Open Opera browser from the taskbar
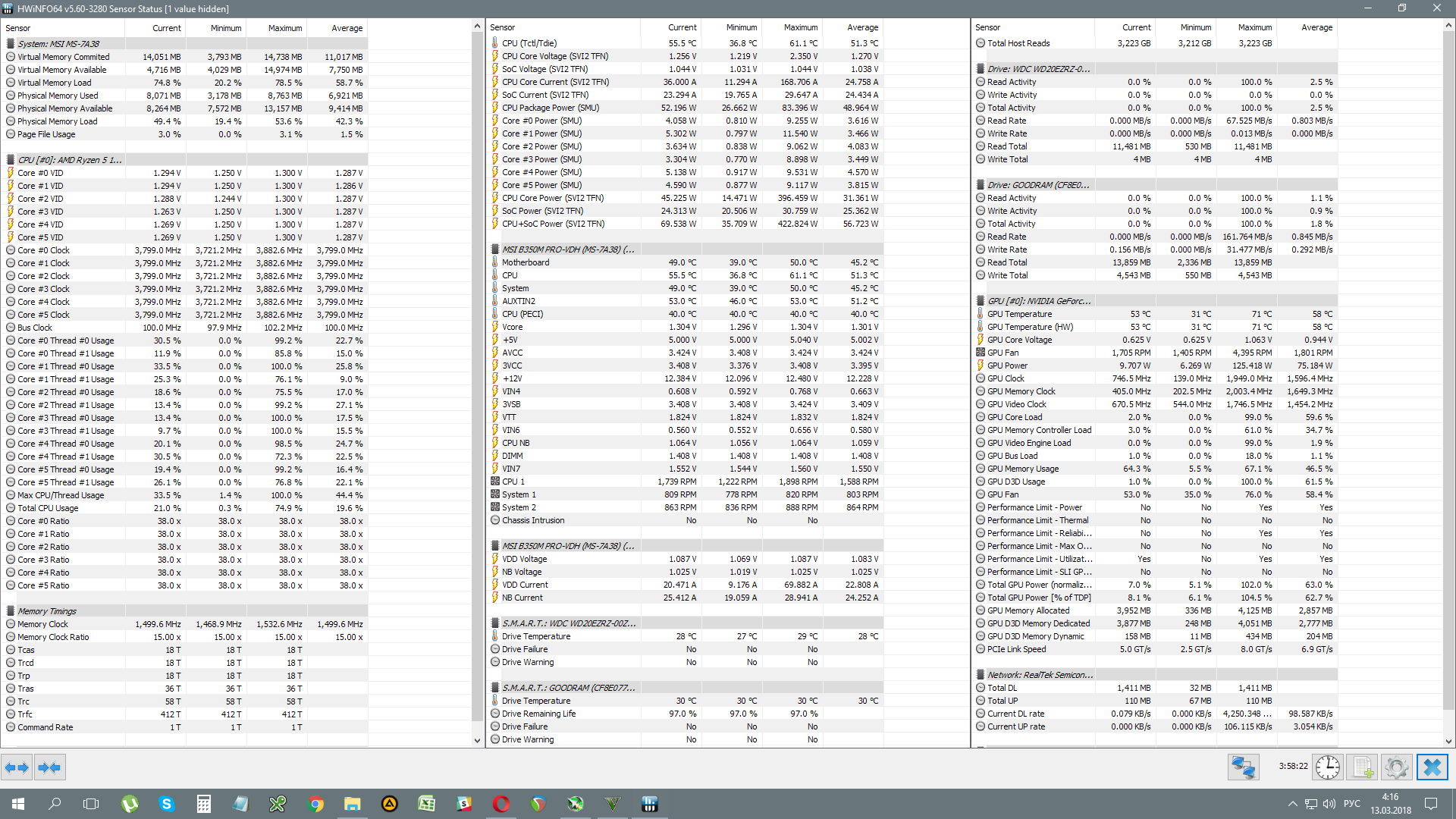The height and width of the screenshot is (819, 1456). tap(500, 804)
